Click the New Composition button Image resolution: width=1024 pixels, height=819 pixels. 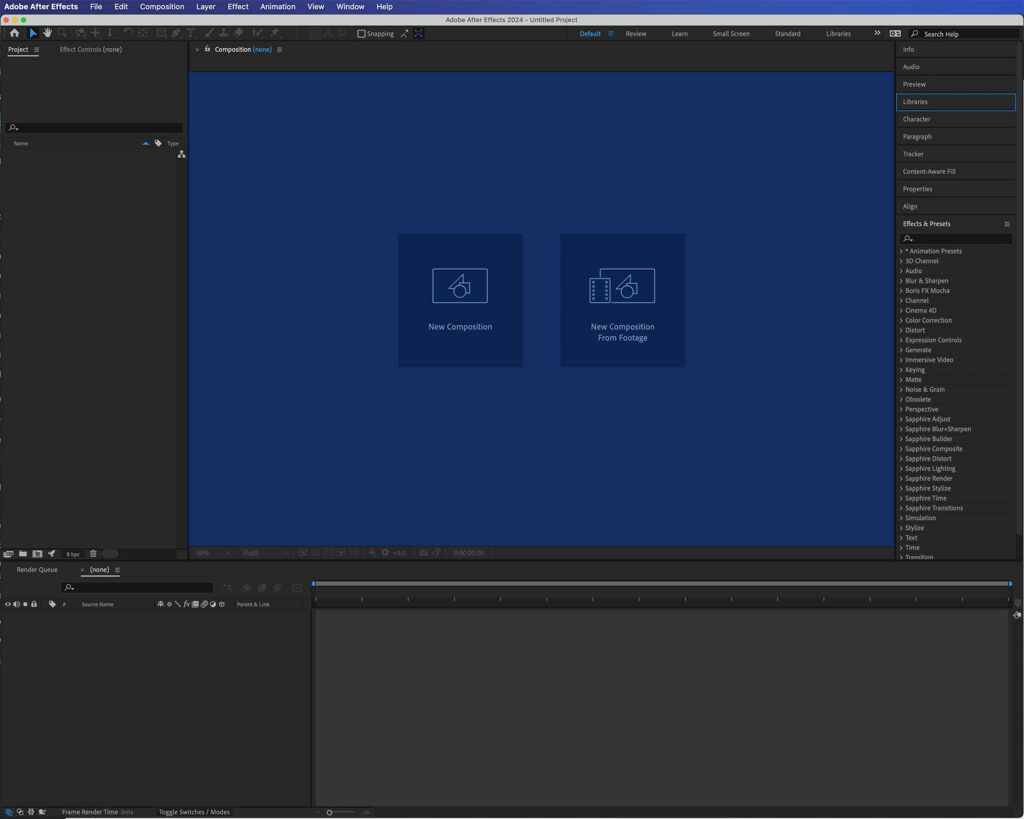point(460,300)
